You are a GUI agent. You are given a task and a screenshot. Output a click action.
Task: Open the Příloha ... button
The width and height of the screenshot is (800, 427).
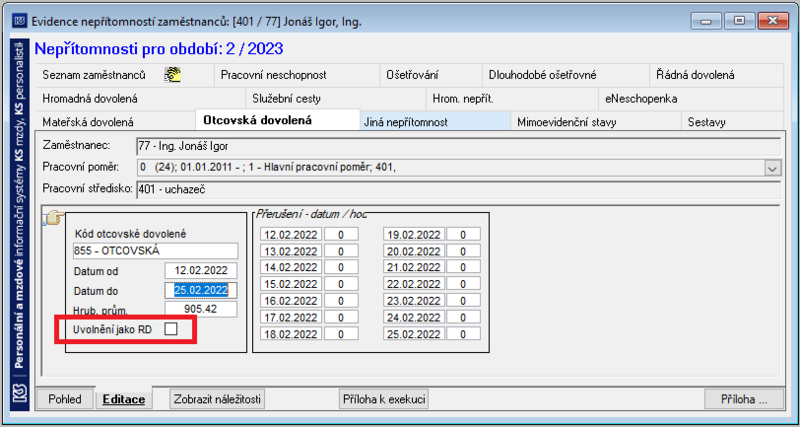tap(744, 399)
